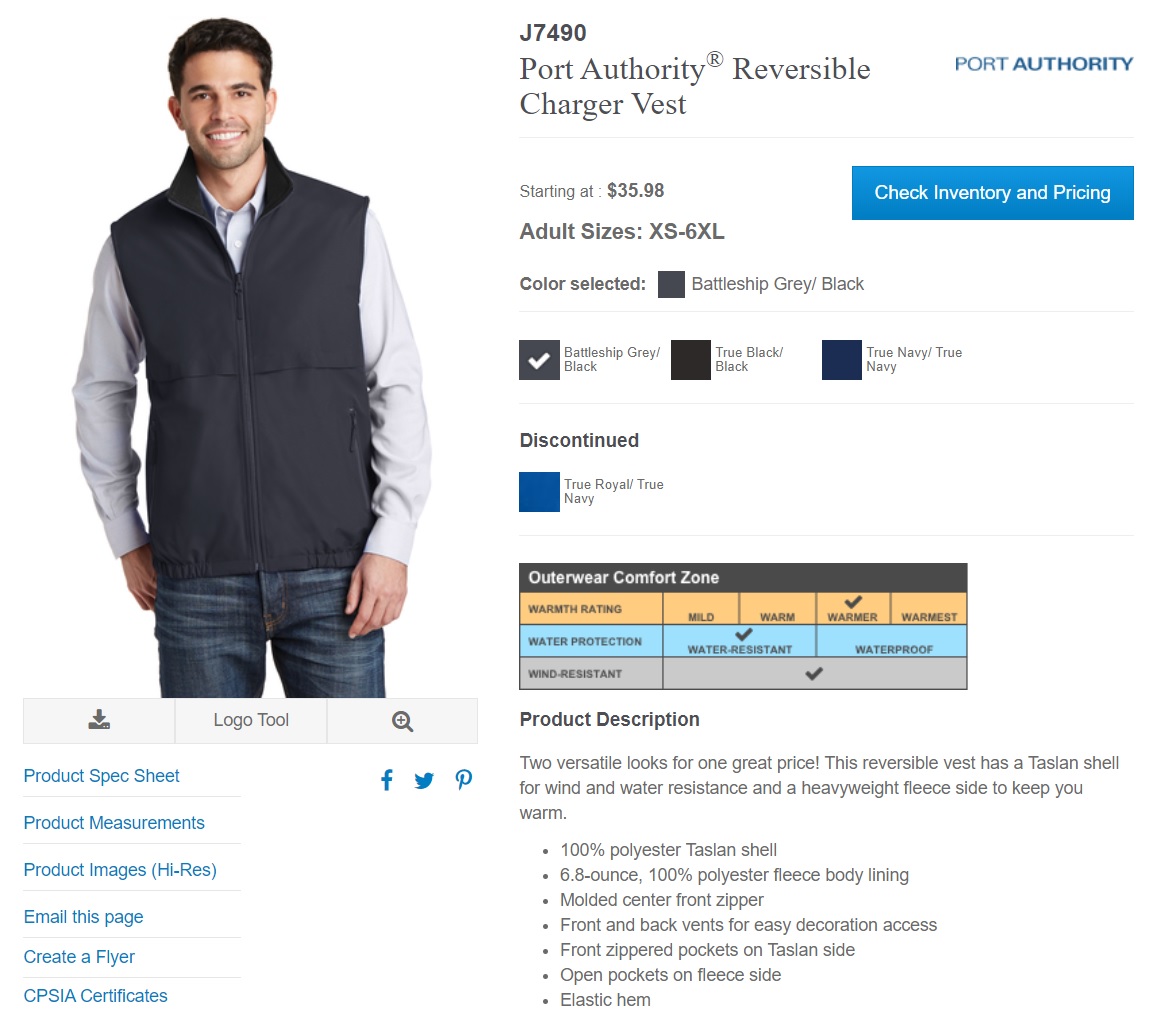Open the Product Spec Sheet link
1150x1030 pixels.
pyautogui.click(x=101, y=776)
